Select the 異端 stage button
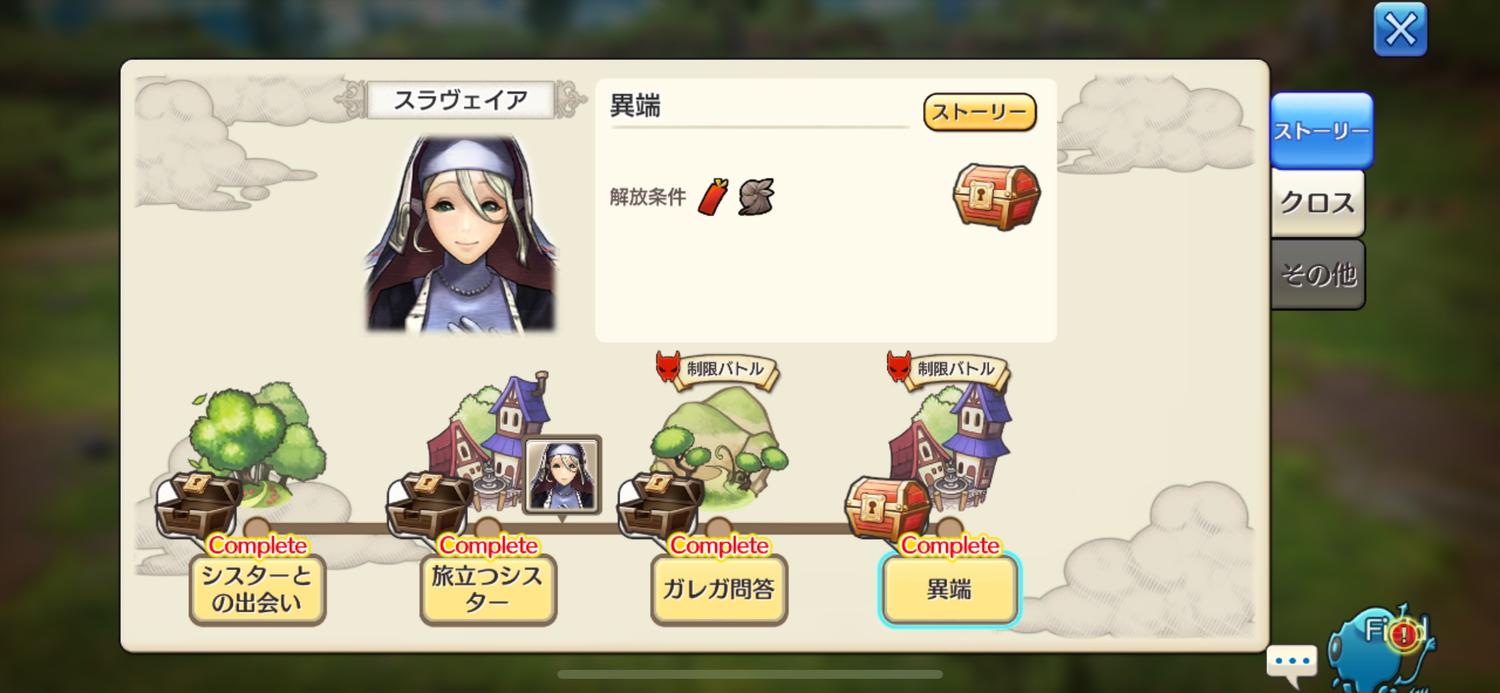Viewport: 1500px width, 693px height. (950, 590)
